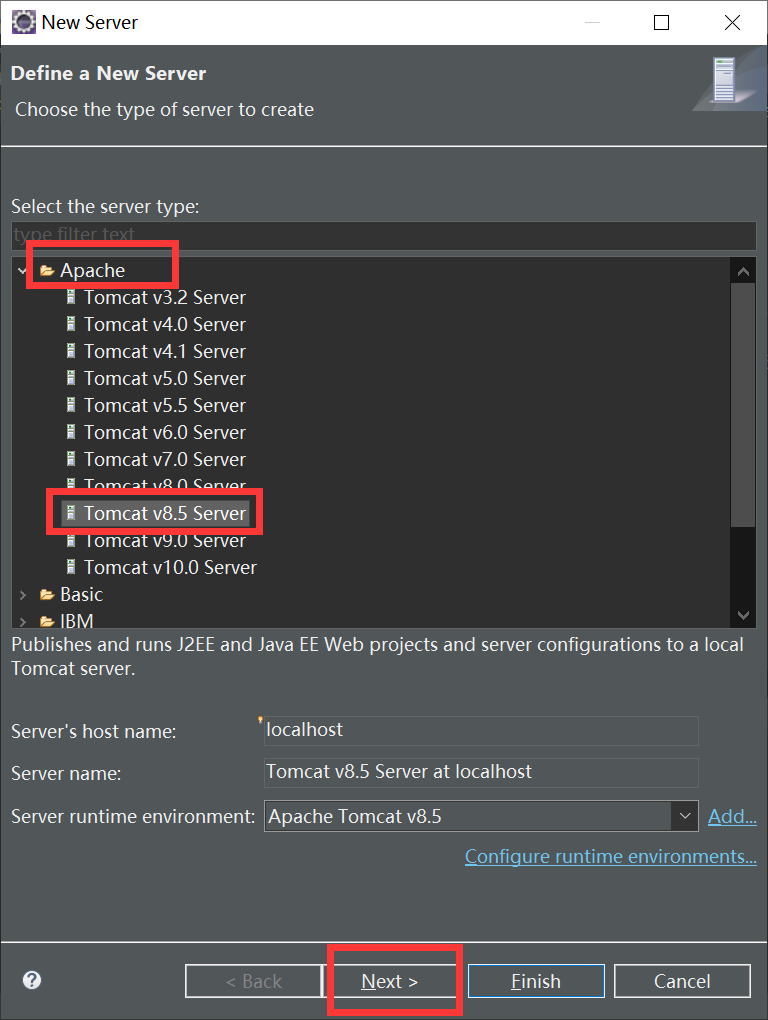Maximize the New Server dialog

pos(661,23)
